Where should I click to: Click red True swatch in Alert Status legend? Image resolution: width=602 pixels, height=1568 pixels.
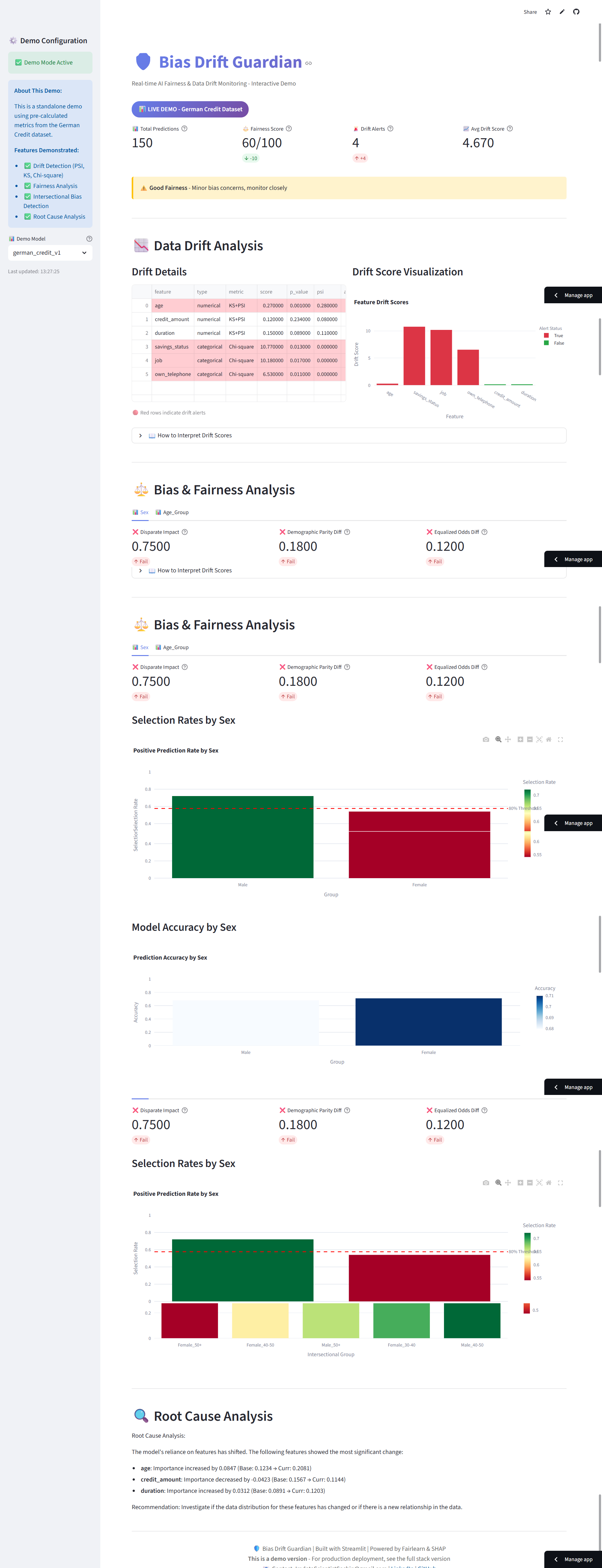pos(547,336)
